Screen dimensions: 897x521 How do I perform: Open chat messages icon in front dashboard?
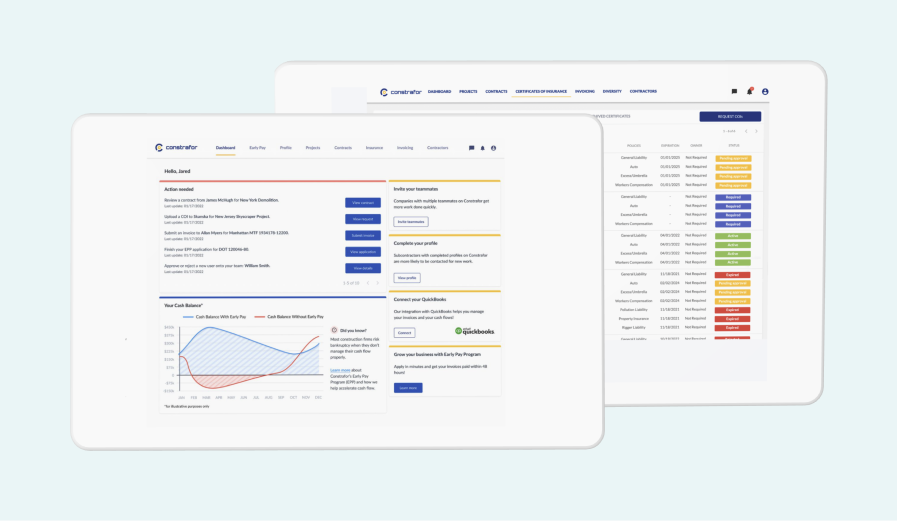(471, 148)
